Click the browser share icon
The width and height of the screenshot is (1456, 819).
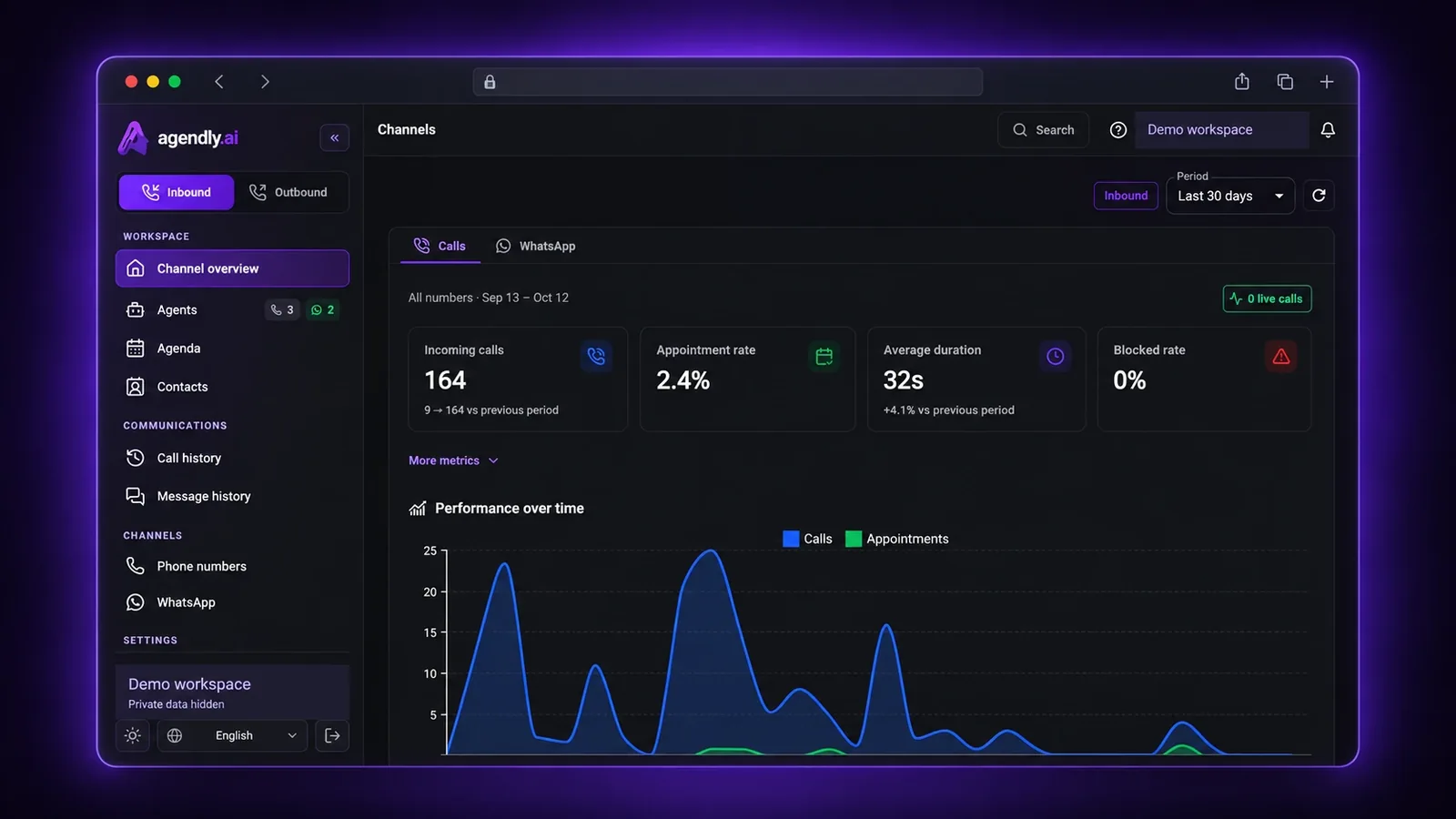click(1242, 81)
